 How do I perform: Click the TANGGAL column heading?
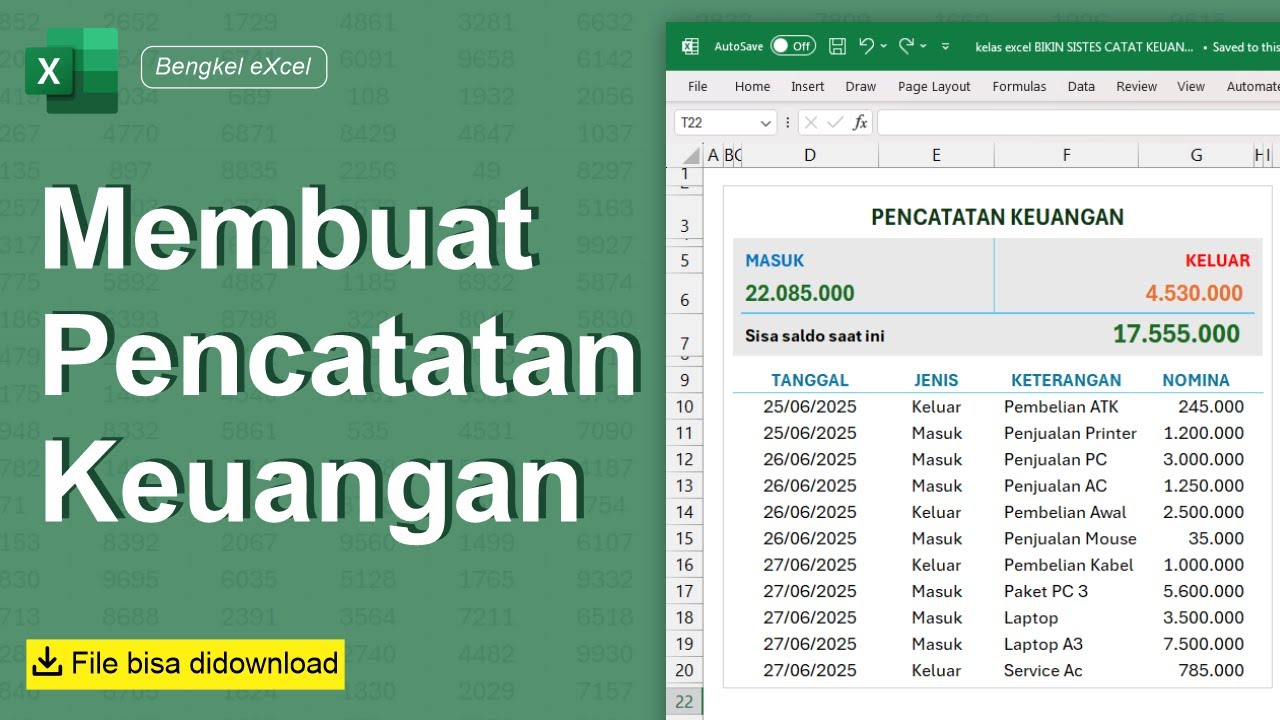(810, 380)
